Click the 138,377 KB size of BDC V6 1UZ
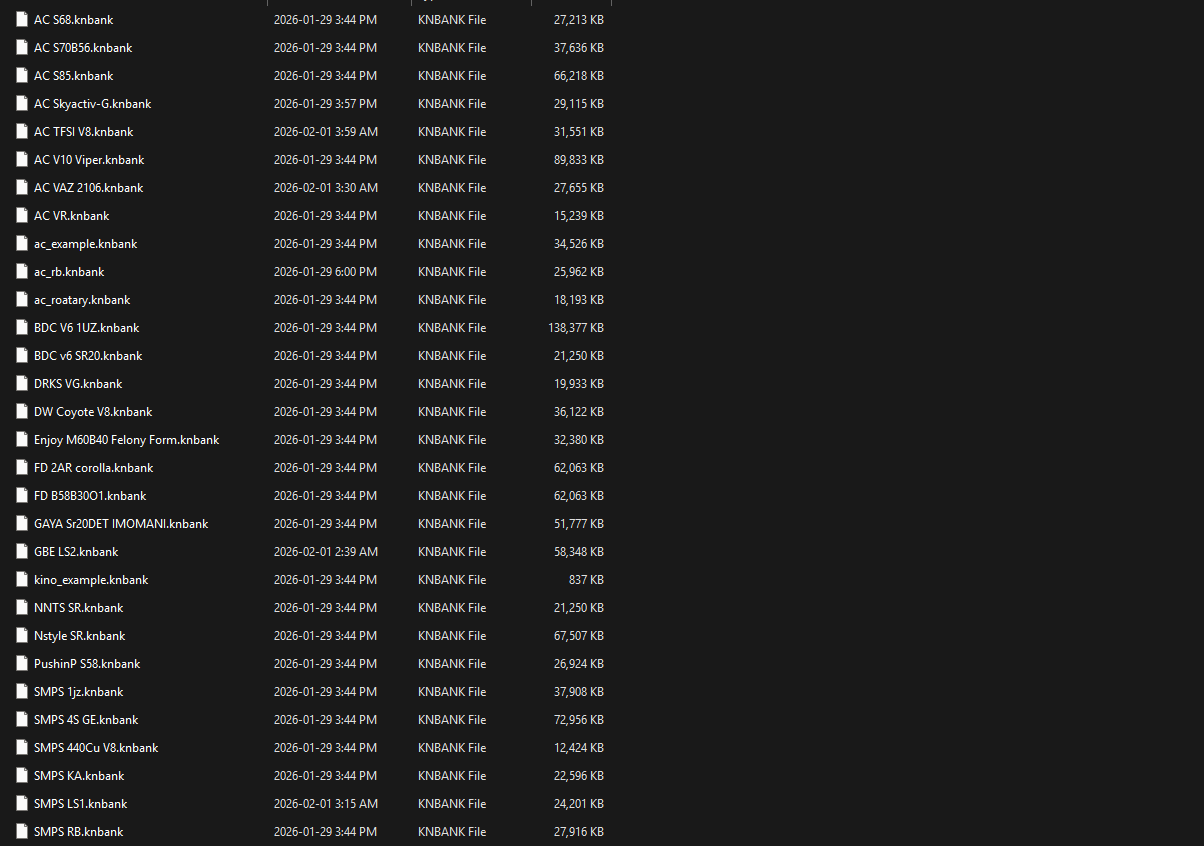This screenshot has width=1204, height=846. 575,328
